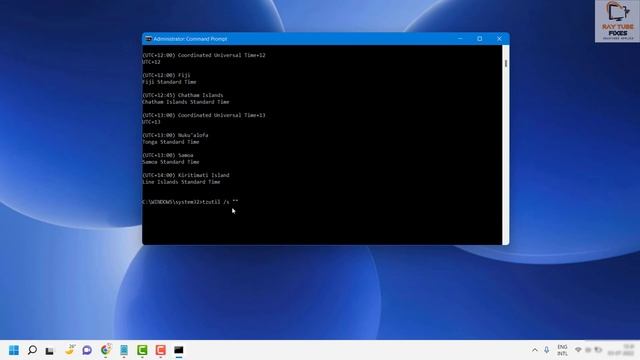Close the Administrator Command Prompt window
The image size is (640, 360).
(499, 39)
